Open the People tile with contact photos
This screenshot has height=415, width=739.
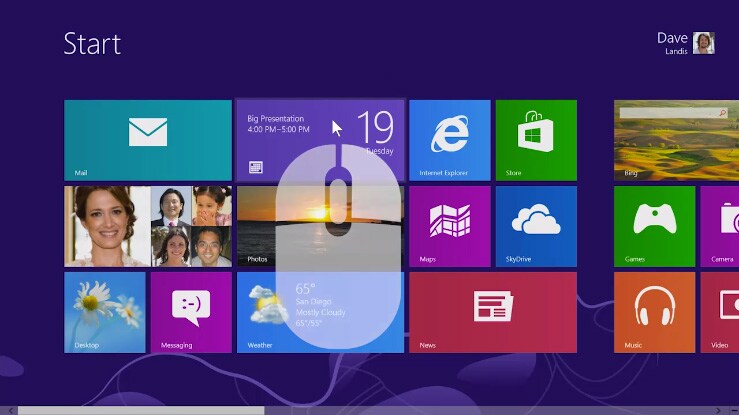[148, 227]
